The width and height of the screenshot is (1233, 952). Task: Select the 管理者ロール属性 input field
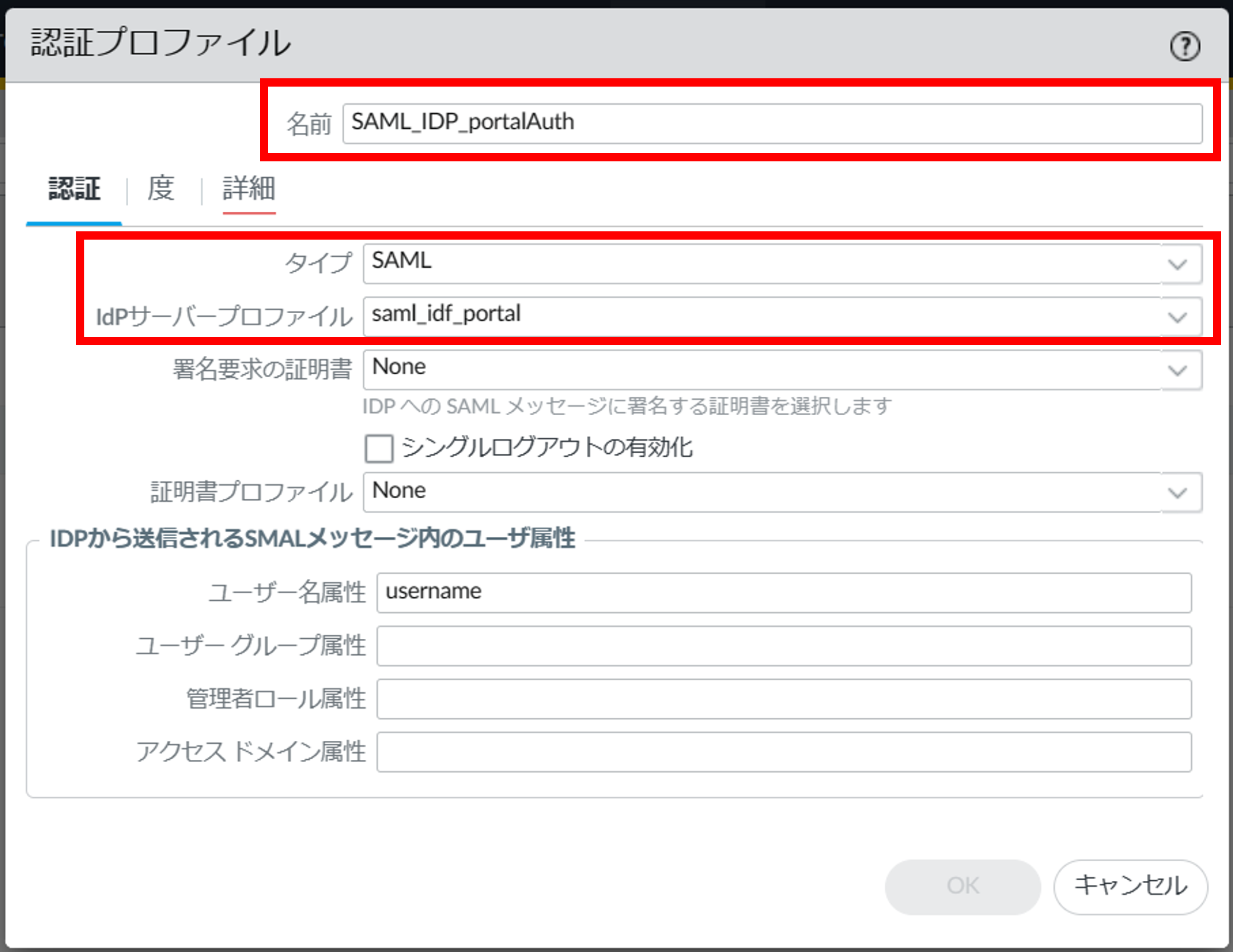pos(783,699)
